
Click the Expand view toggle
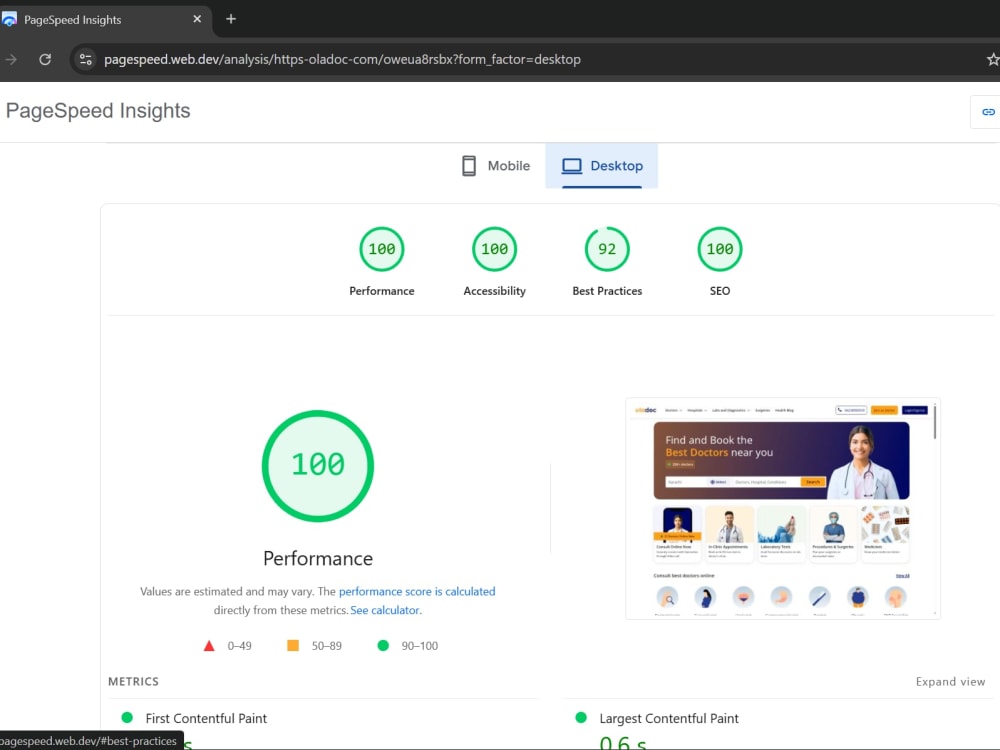click(950, 681)
